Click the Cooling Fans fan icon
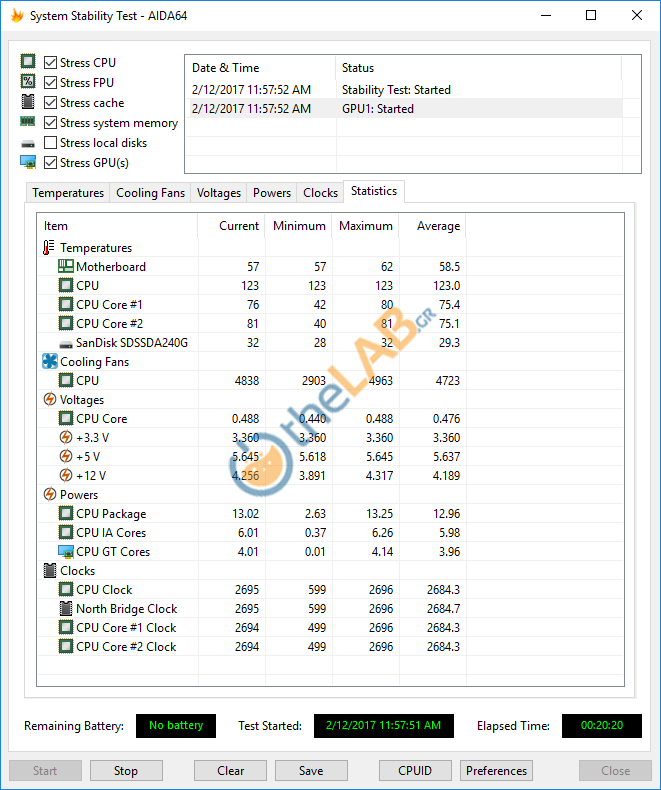This screenshot has height=790, width=661. (x=49, y=361)
